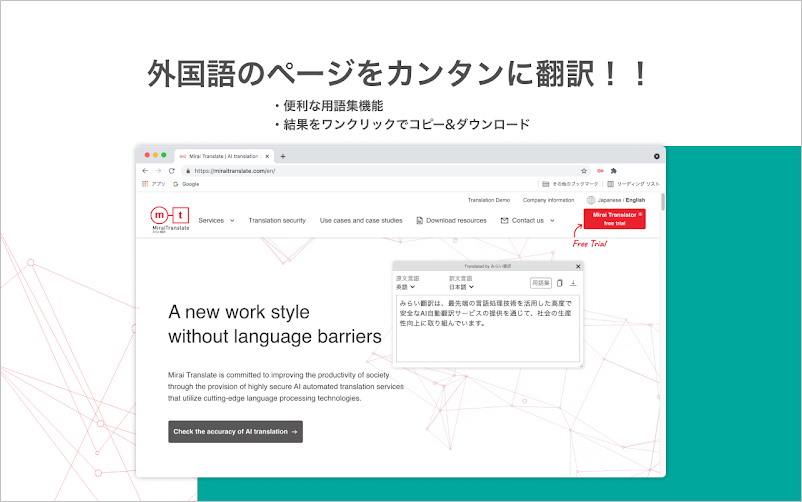Close the Mirai Translate browser tab
Viewport: 802px width, 502px height.
point(267,157)
